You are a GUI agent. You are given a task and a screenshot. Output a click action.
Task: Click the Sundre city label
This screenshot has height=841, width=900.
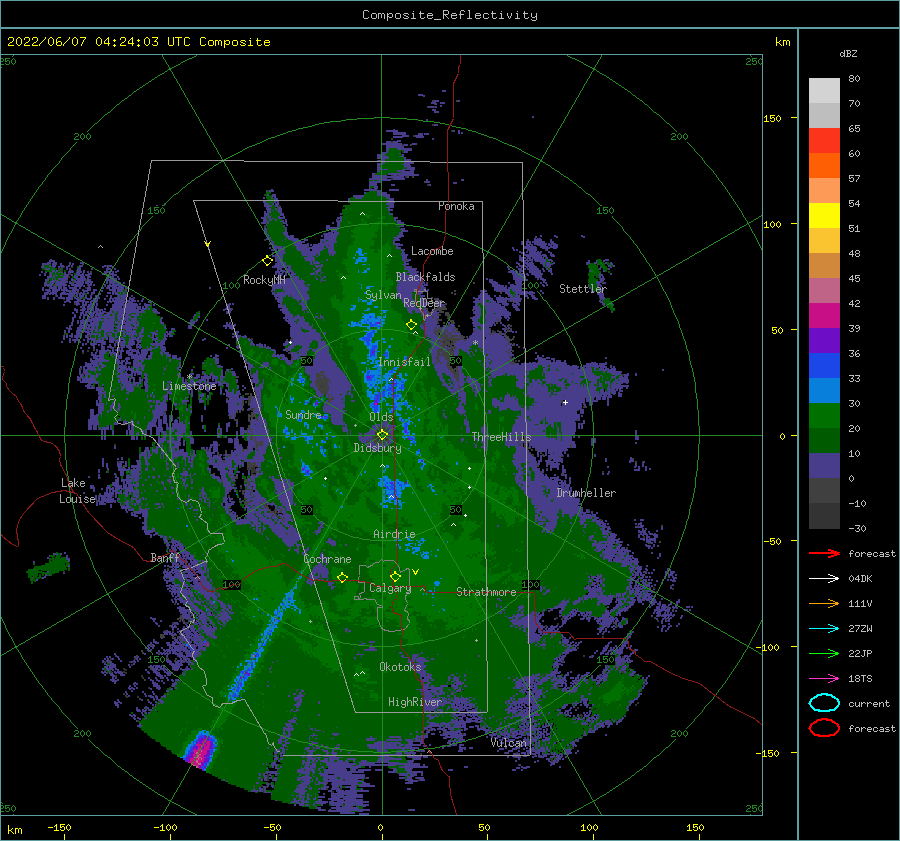303,414
